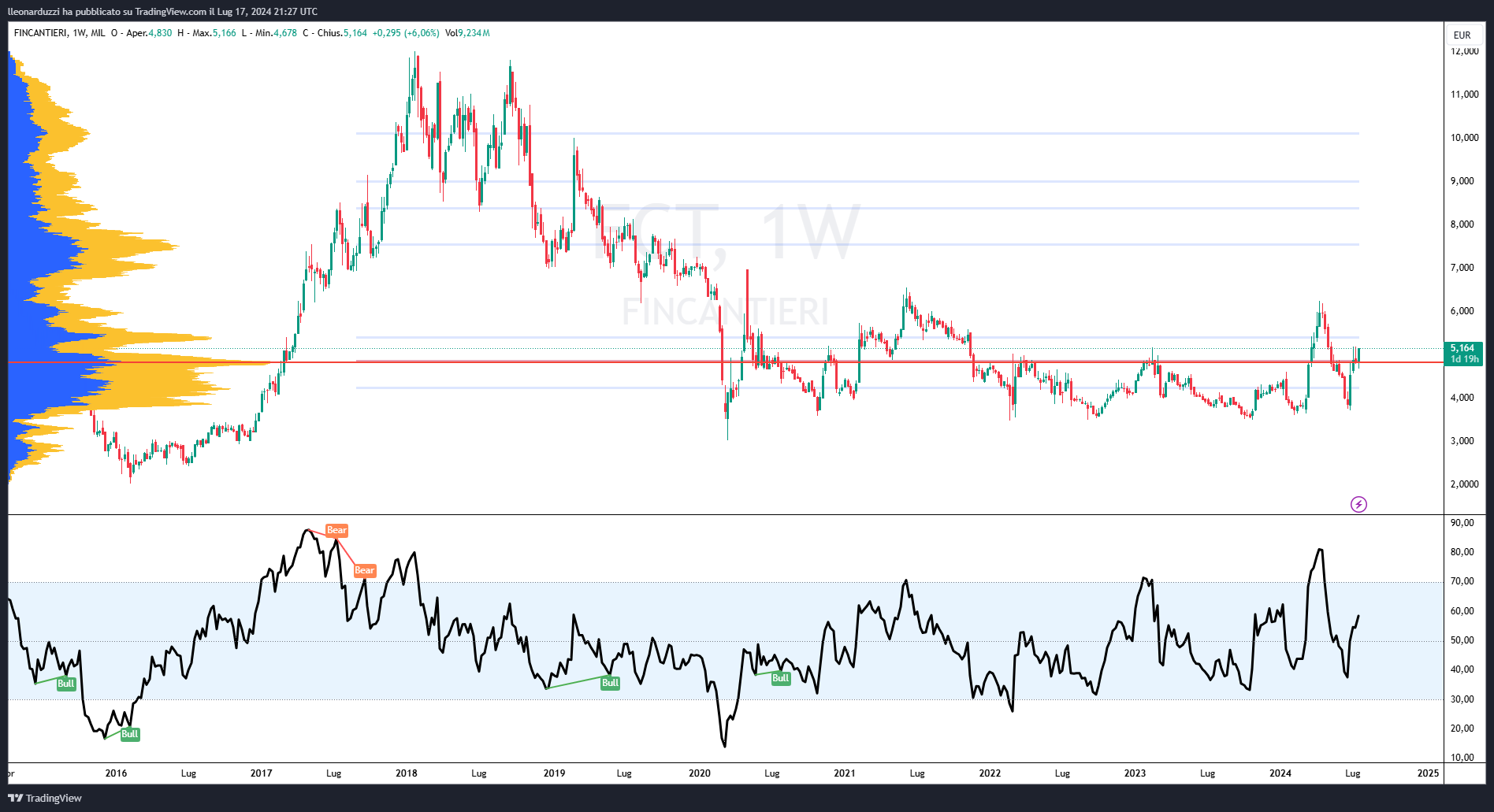Click the 2016 time axis label
The image size is (1494, 812).
pos(116,773)
